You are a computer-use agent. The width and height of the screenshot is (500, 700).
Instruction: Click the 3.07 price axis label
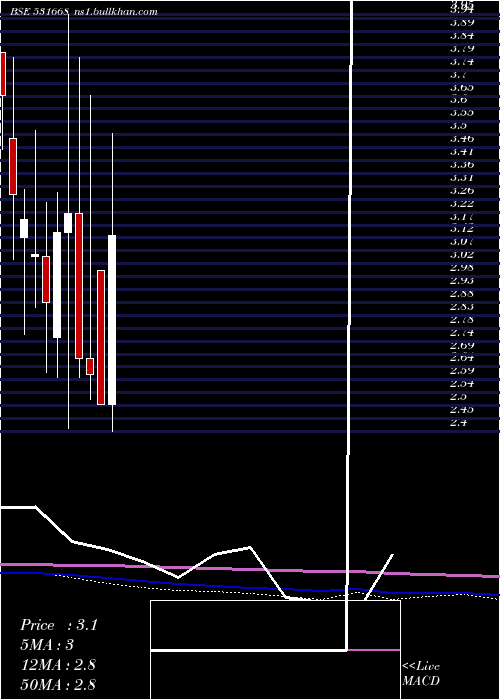tap(462, 242)
